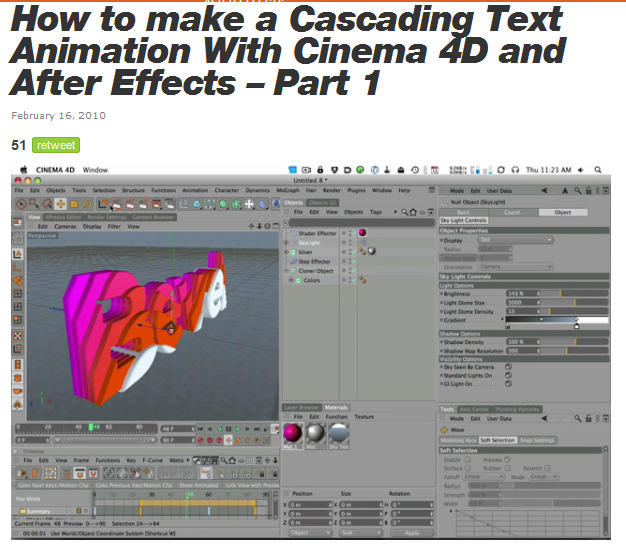The image size is (626, 548).
Task: Open the Selection menu
Action: 104,190
